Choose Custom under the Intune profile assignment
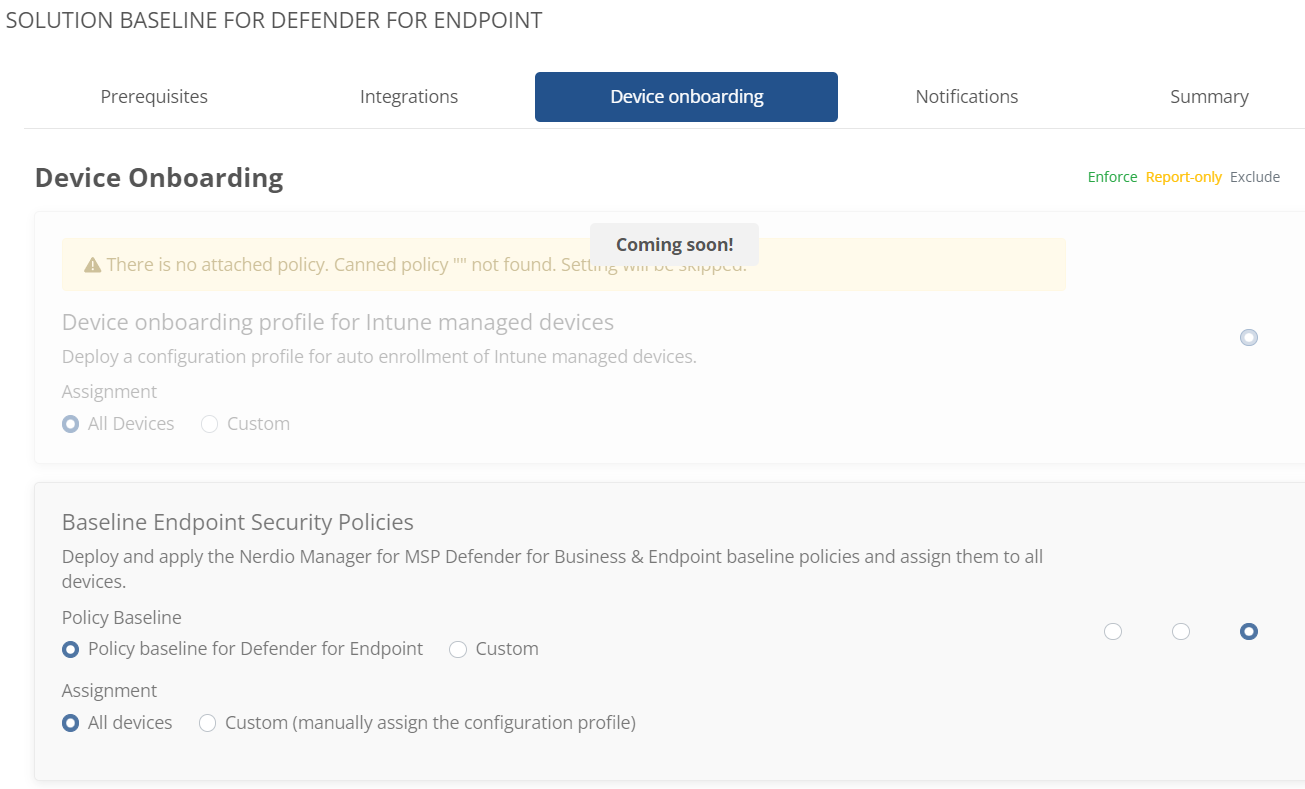 click(209, 424)
